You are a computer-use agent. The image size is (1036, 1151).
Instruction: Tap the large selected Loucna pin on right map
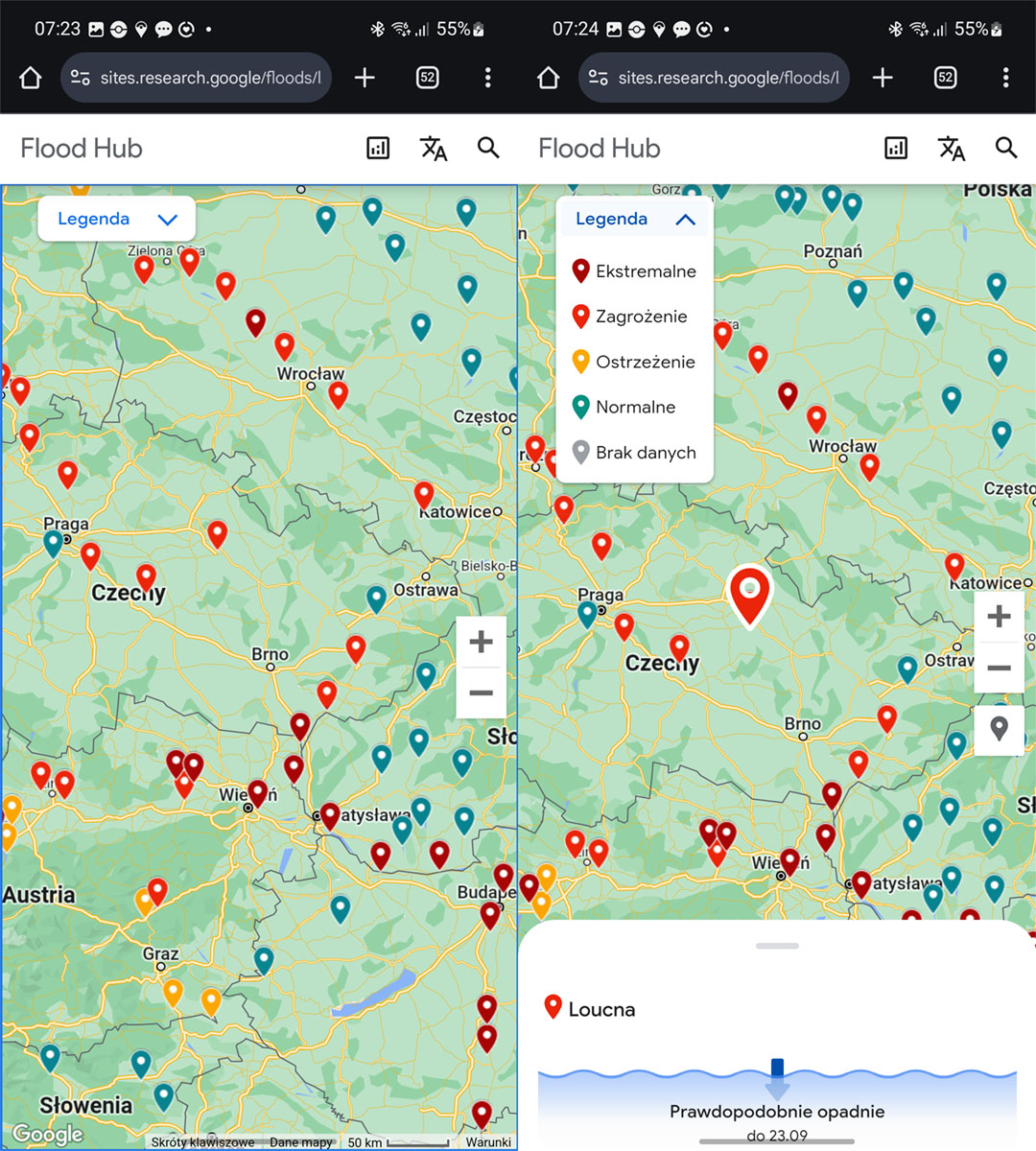point(750,595)
